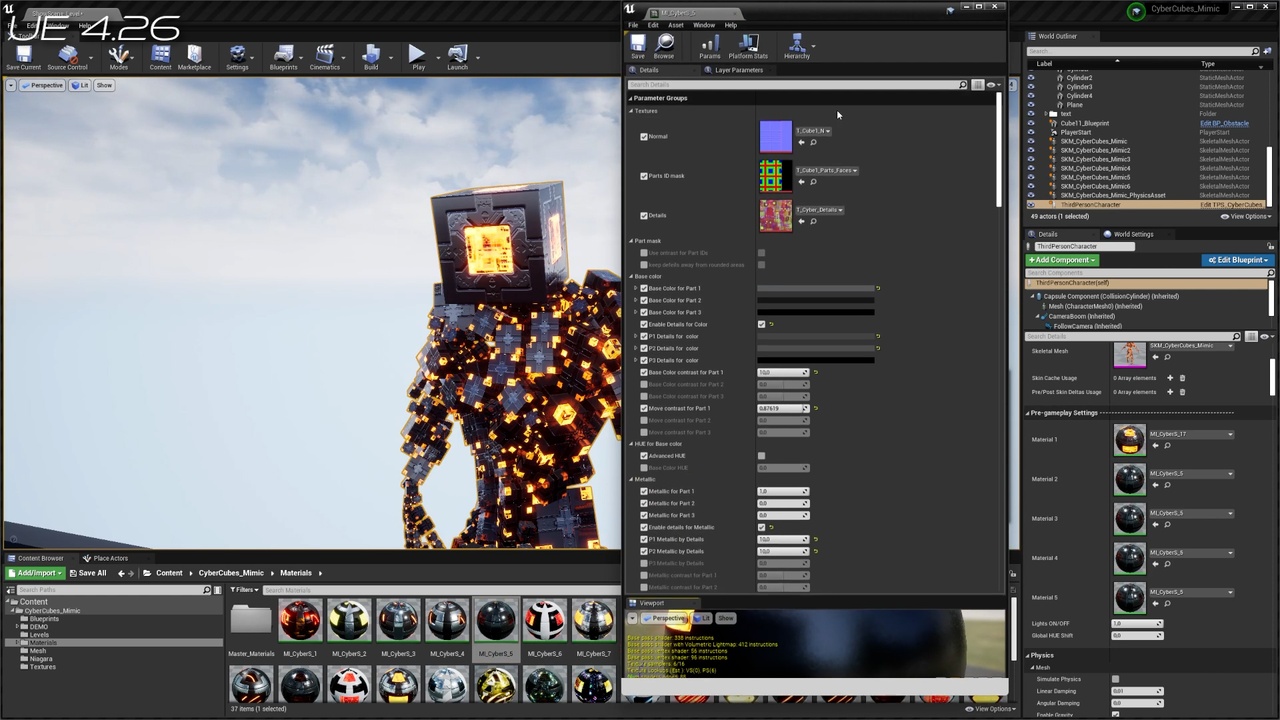Select ThirdPersonCharacter row in World Outliner

point(1148,205)
